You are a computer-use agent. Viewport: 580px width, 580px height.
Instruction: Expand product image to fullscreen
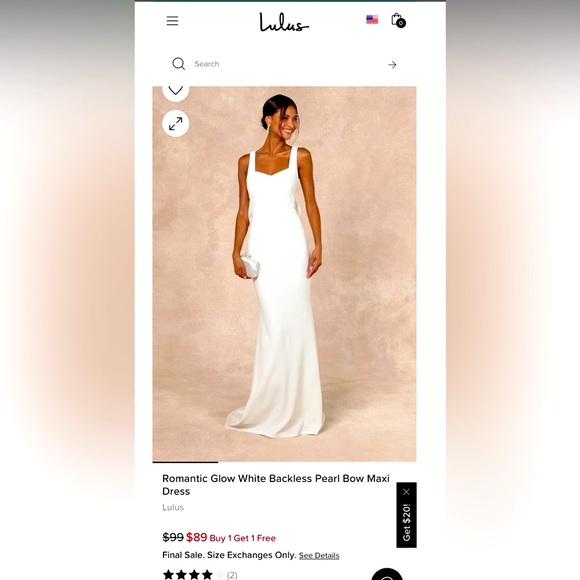pyautogui.click(x=176, y=124)
